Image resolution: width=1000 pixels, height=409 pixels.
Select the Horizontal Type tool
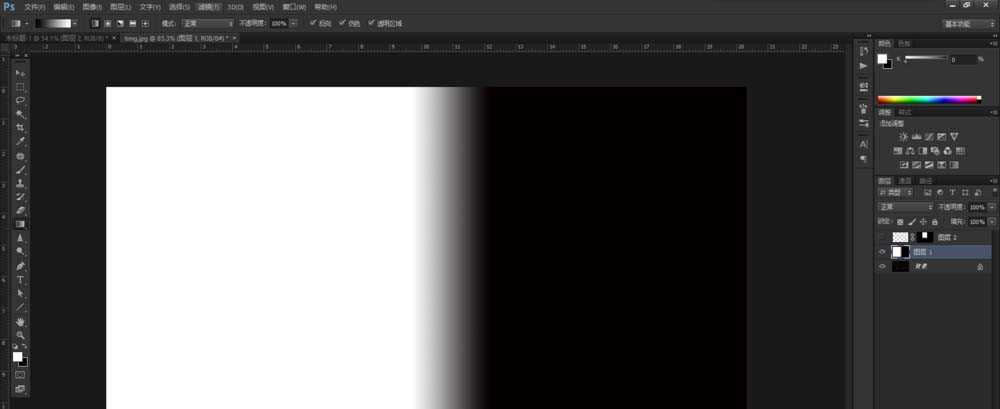coord(20,280)
